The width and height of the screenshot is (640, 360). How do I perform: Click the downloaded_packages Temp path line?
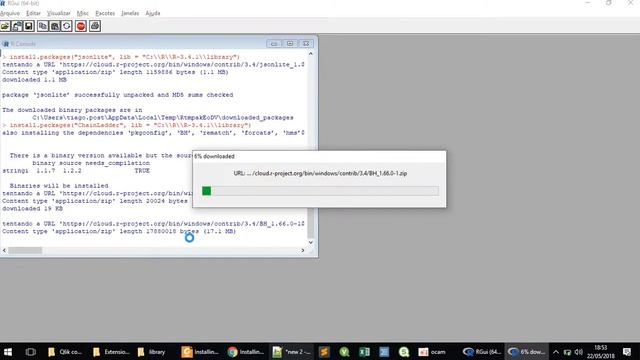pyautogui.click(x=163, y=118)
